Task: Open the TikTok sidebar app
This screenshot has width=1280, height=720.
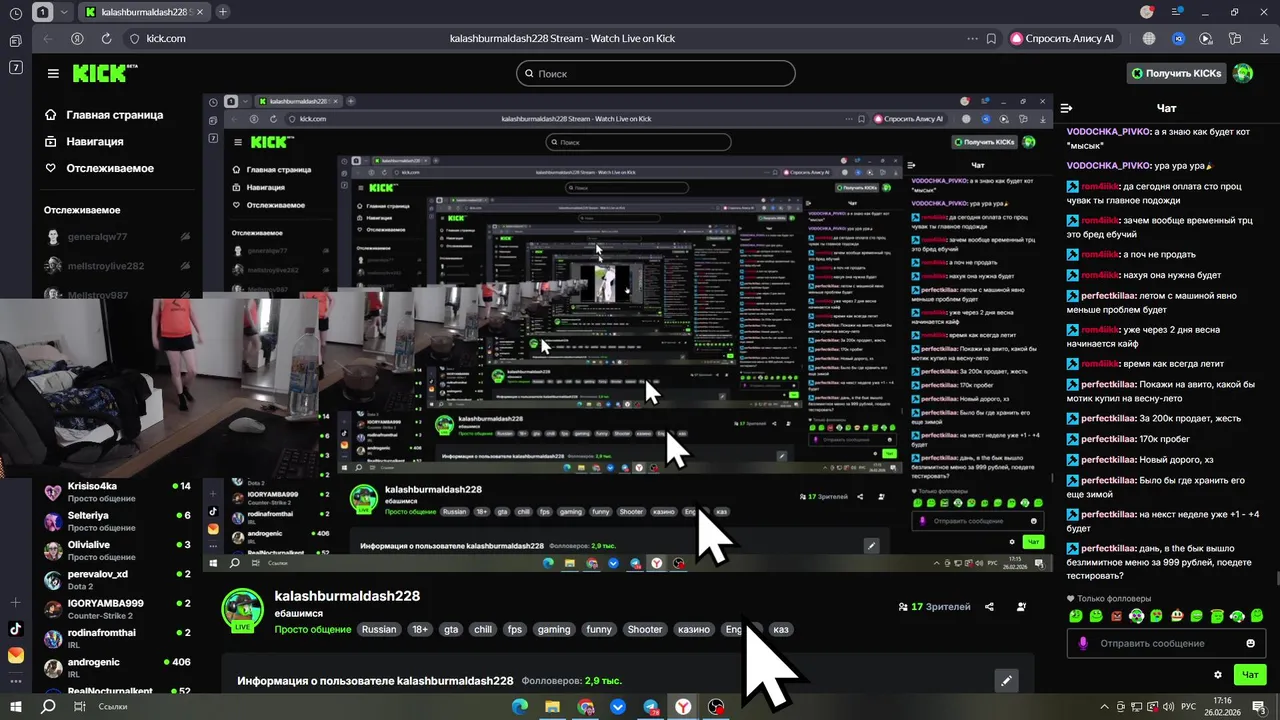Action: 15,629
